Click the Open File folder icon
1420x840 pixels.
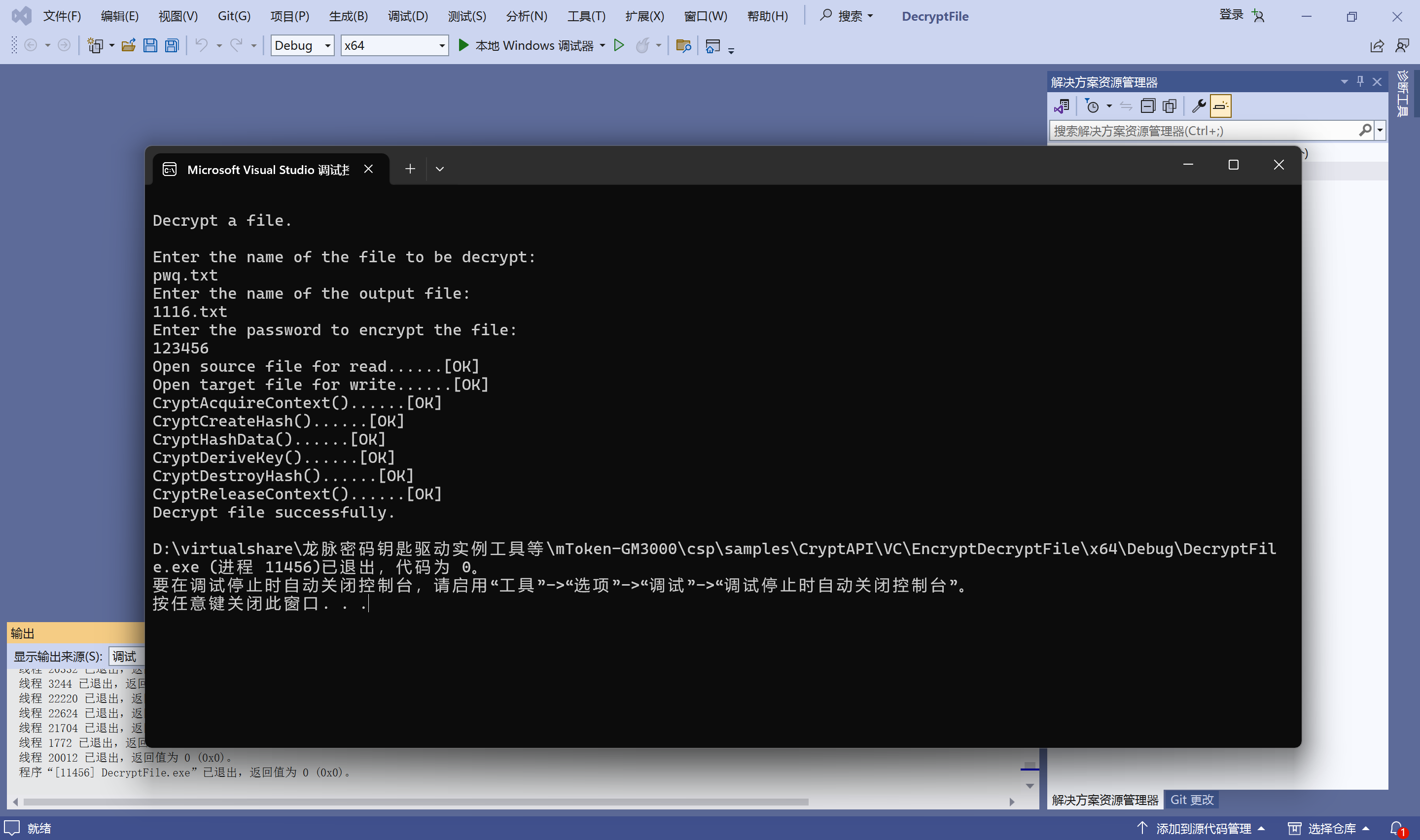pyautogui.click(x=129, y=45)
